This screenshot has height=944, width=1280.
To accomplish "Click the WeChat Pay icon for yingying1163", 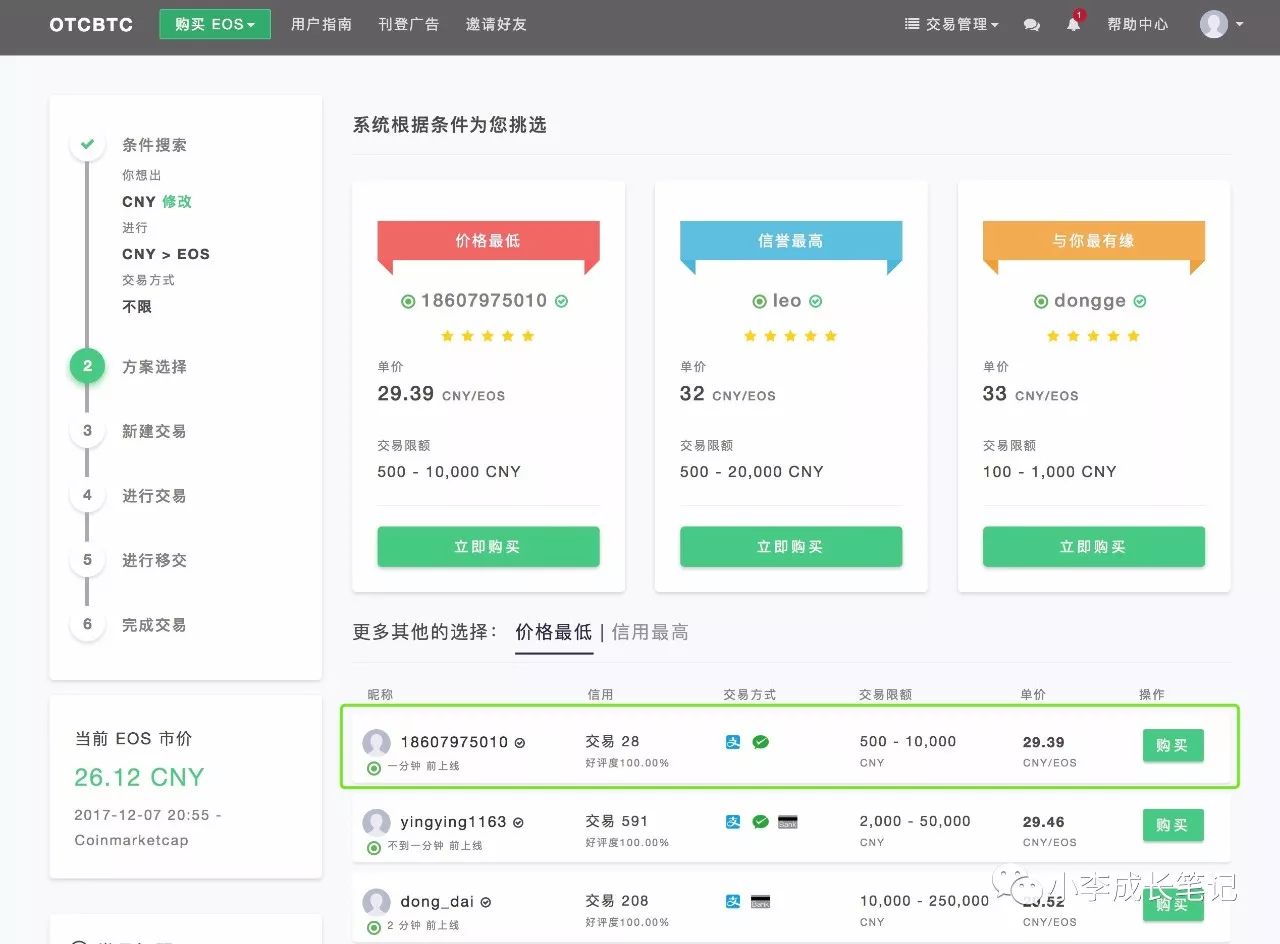I will [761, 821].
